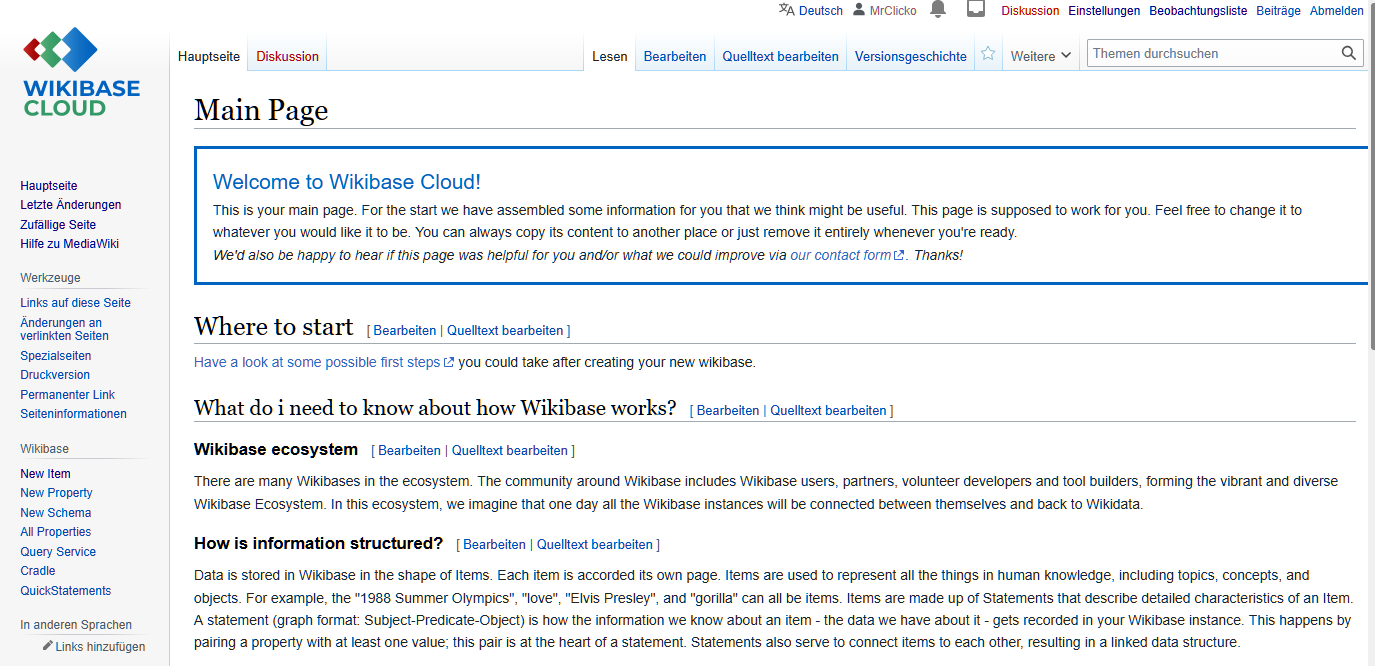Select the Bearbeiten tab
This screenshot has width=1375, height=666.
point(675,56)
